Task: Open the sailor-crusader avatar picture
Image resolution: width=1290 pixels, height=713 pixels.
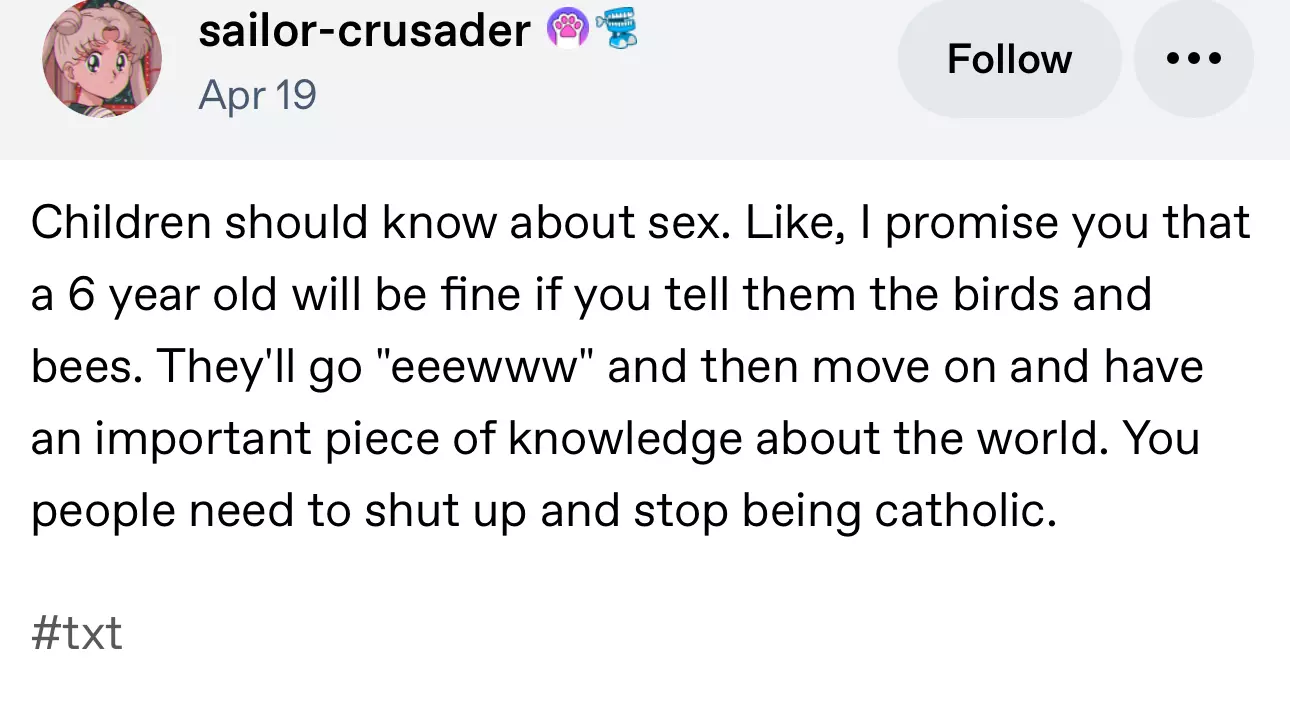Action: click(x=101, y=59)
